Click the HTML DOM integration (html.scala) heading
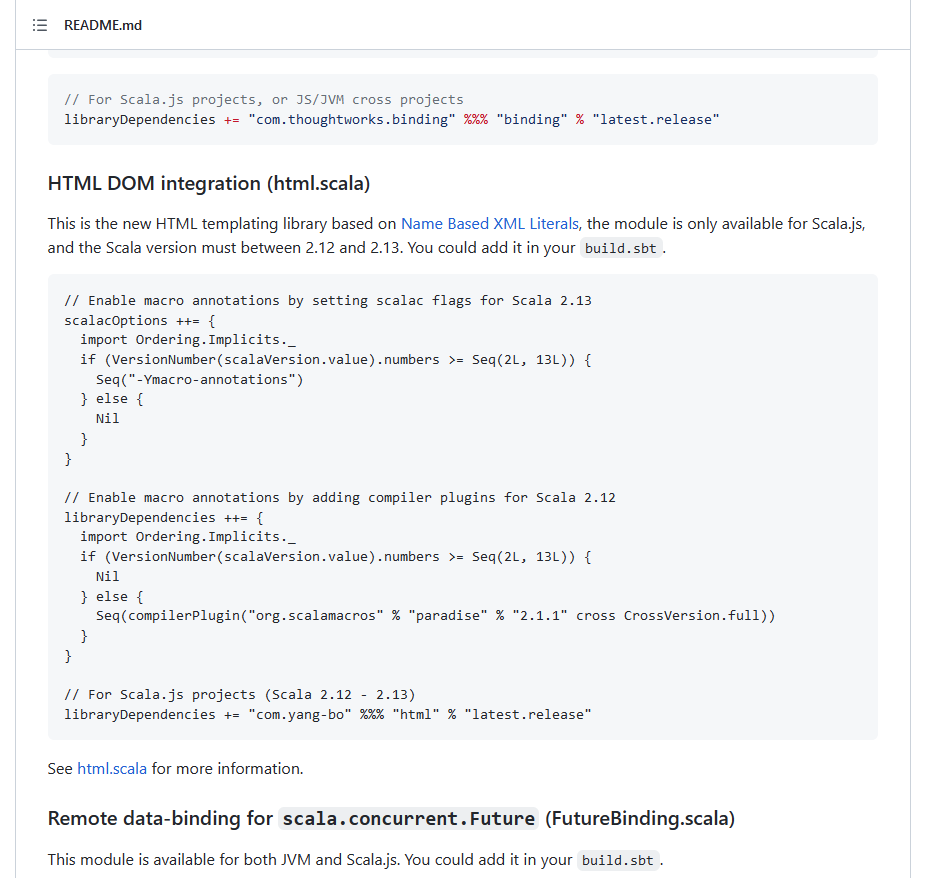 pos(209,184)
